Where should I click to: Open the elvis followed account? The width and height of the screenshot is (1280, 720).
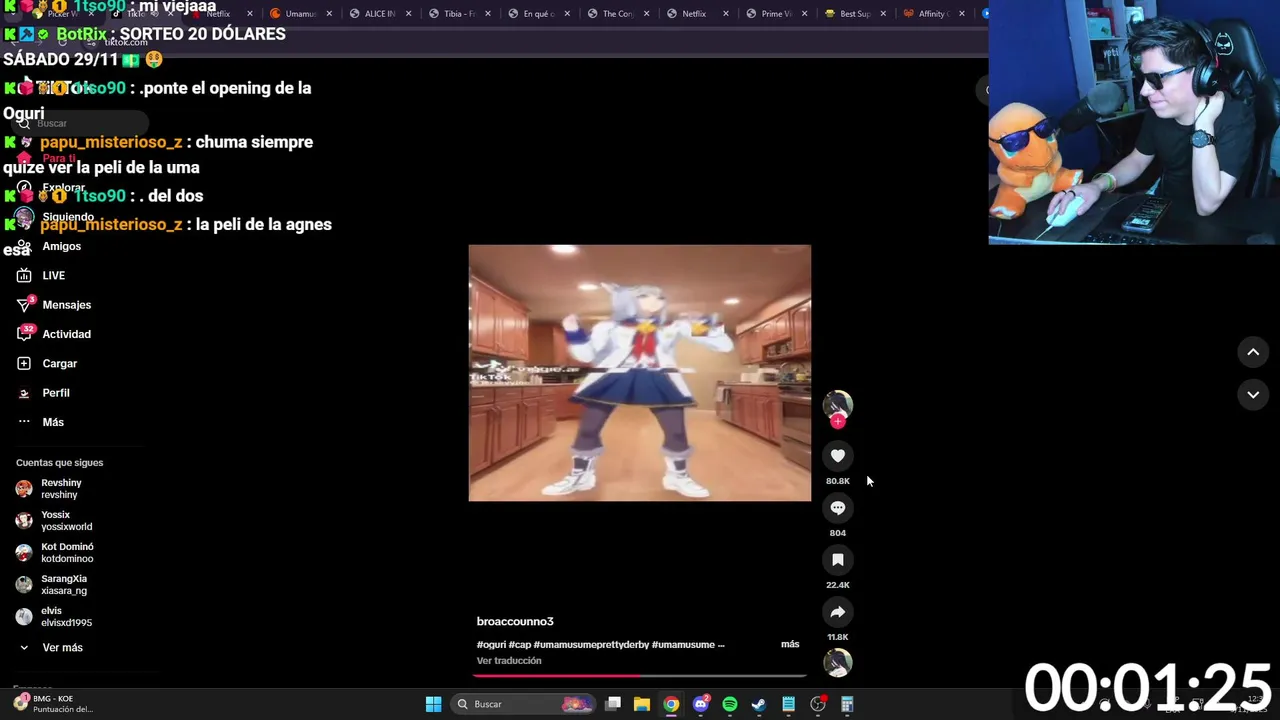55,617
